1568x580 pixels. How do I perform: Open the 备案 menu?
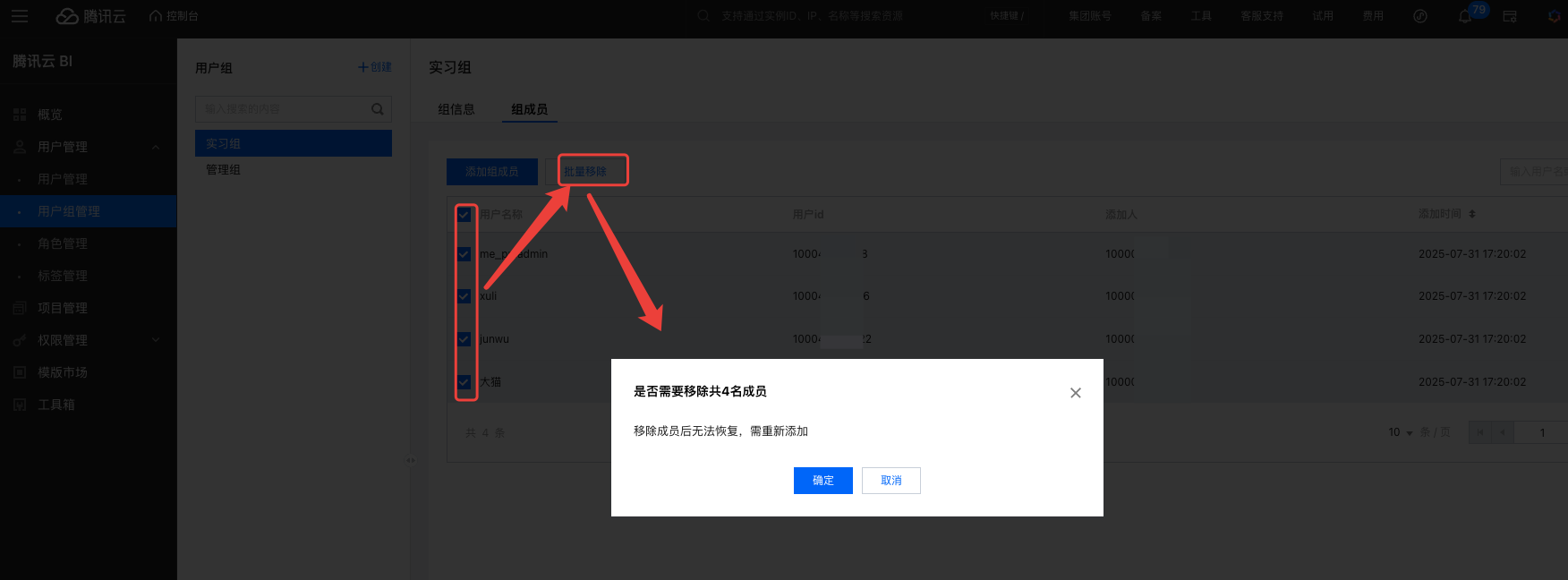click(1150, 16)
